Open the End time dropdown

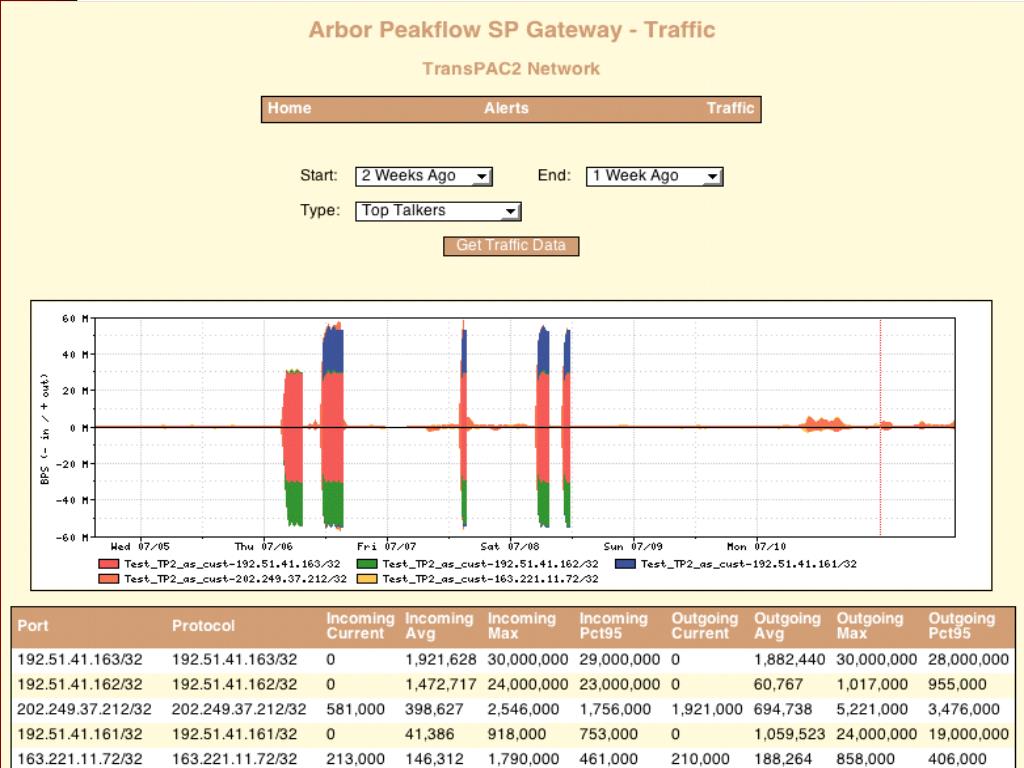pos(654,176)
